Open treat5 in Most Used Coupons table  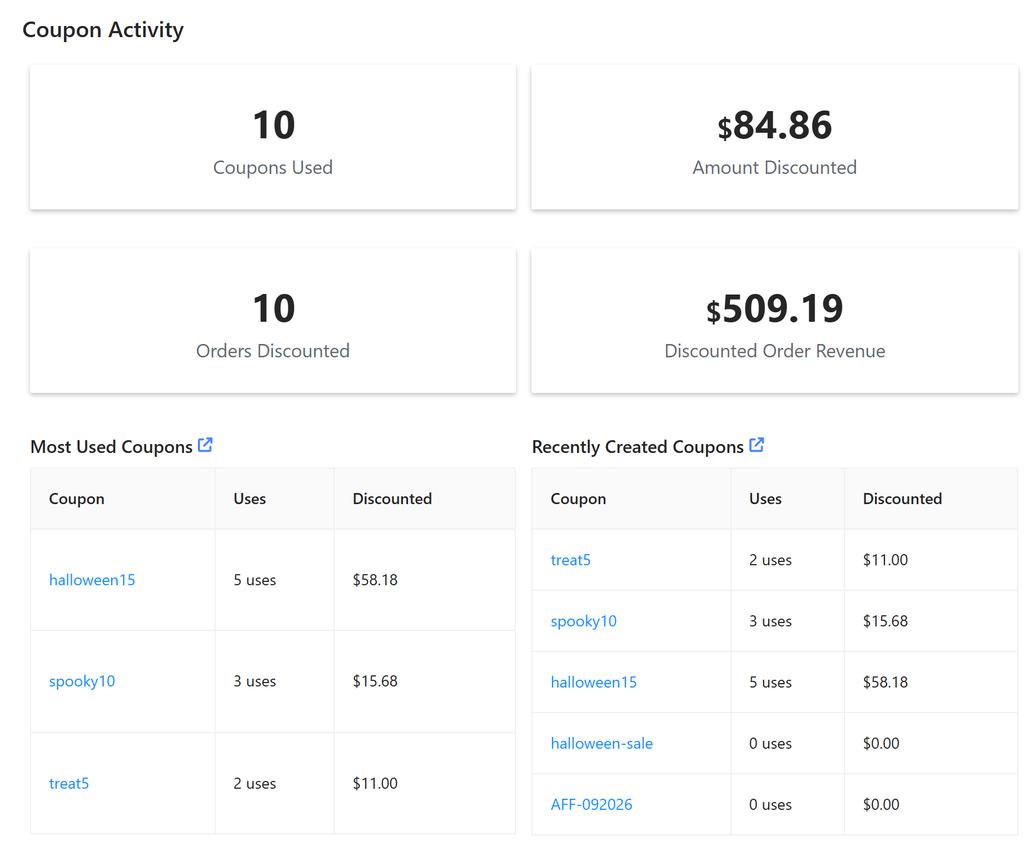69,783
